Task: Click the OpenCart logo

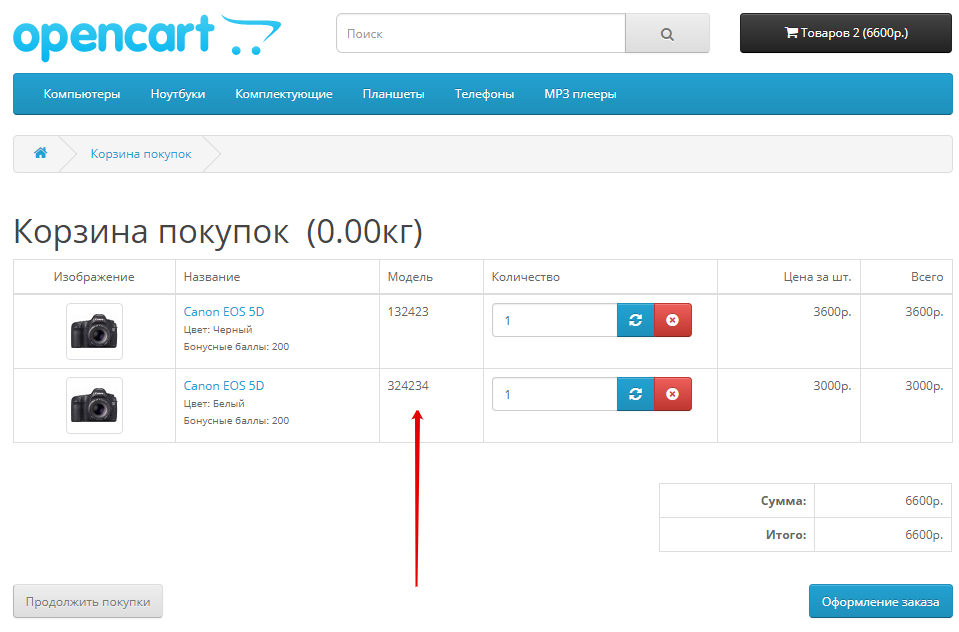Action: pos(146,36)
